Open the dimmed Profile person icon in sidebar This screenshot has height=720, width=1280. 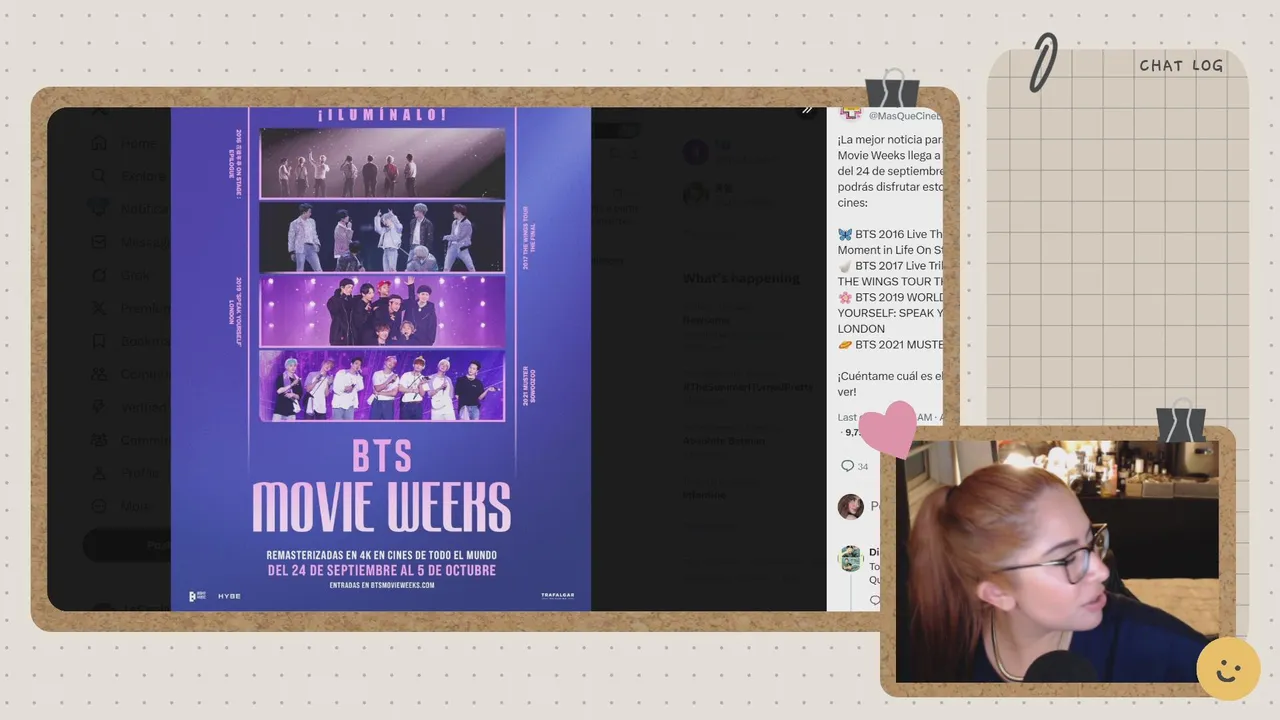[x=99, y=473]
